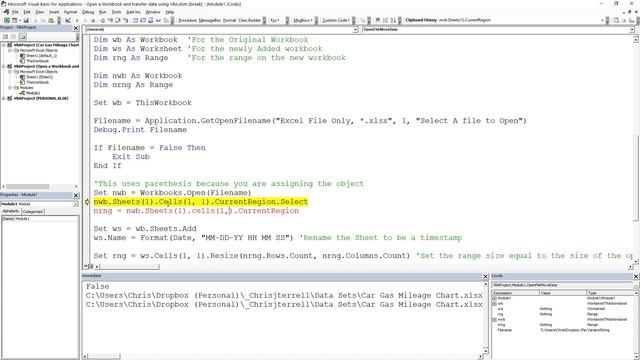
Task: Close the Locals window pane
Action: pos(636,276)
